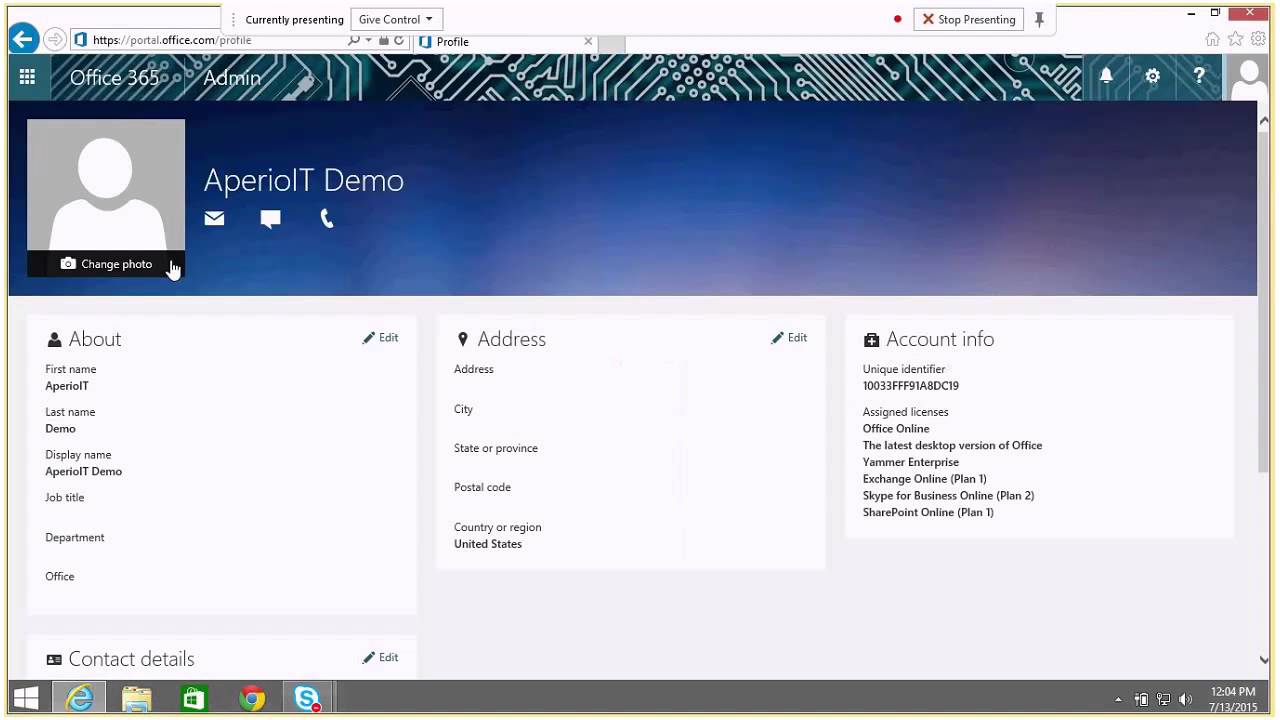This screenshot has width=1280, height=720.
Task: Edit the About section
Action: [x=380, y=337]
